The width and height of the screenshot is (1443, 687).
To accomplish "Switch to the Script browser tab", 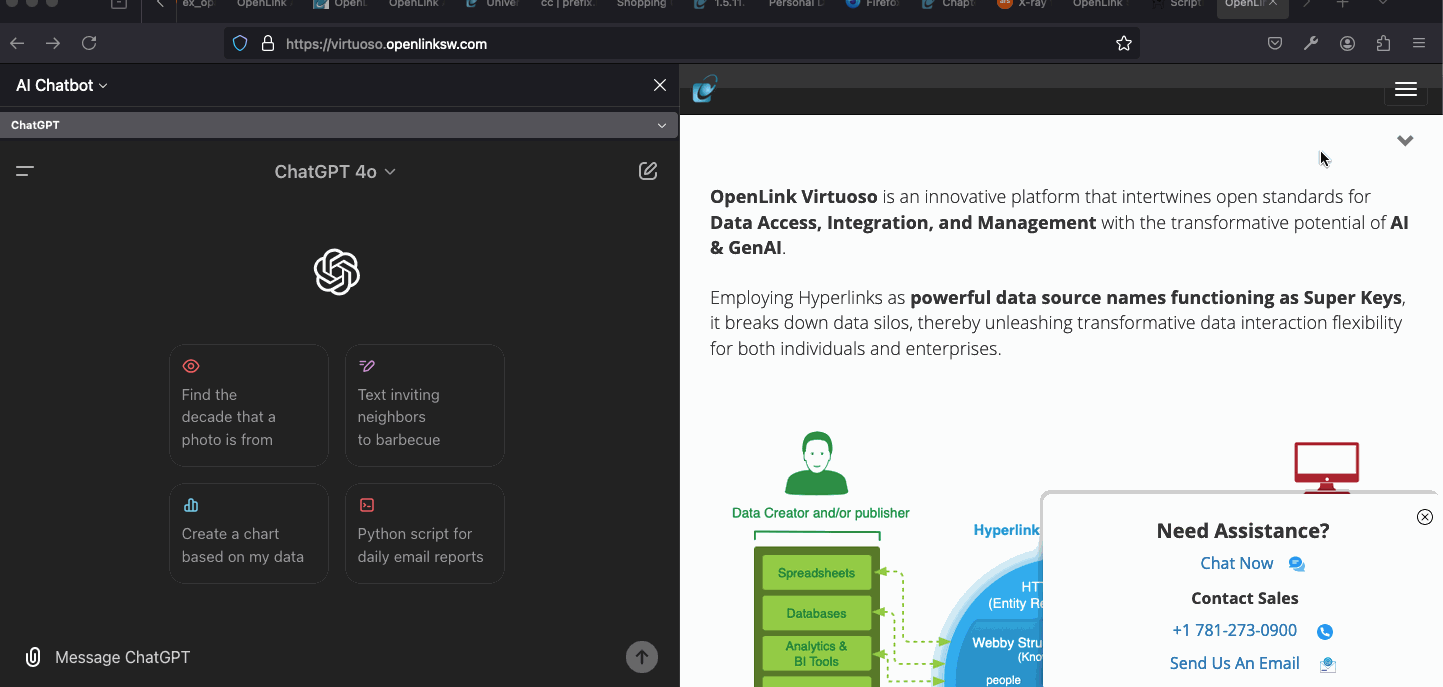I will click(1178, 5).
